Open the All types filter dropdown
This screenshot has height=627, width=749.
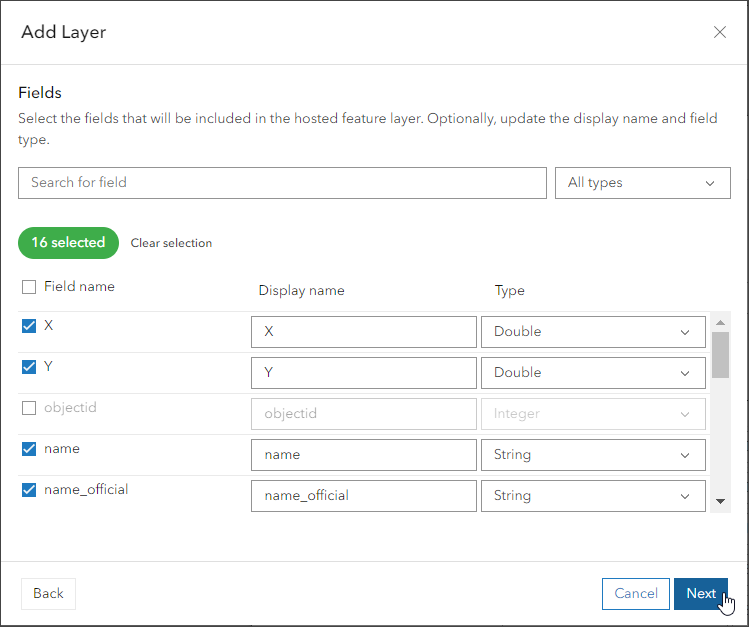[x=642, y=183]
